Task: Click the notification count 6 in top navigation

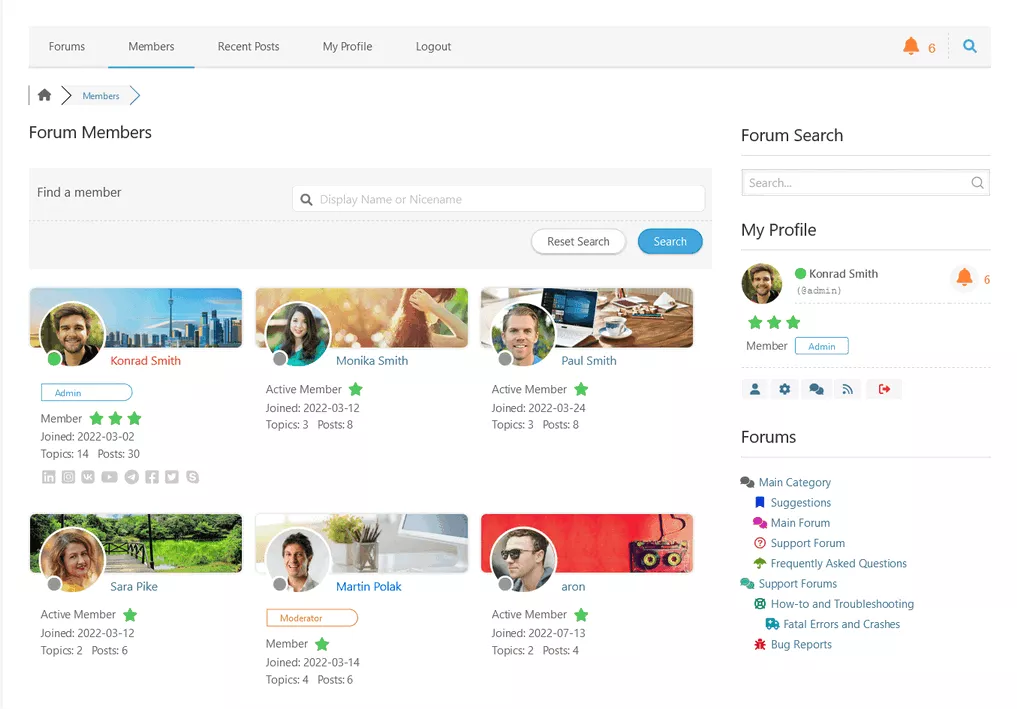Action: pos(931,48)
